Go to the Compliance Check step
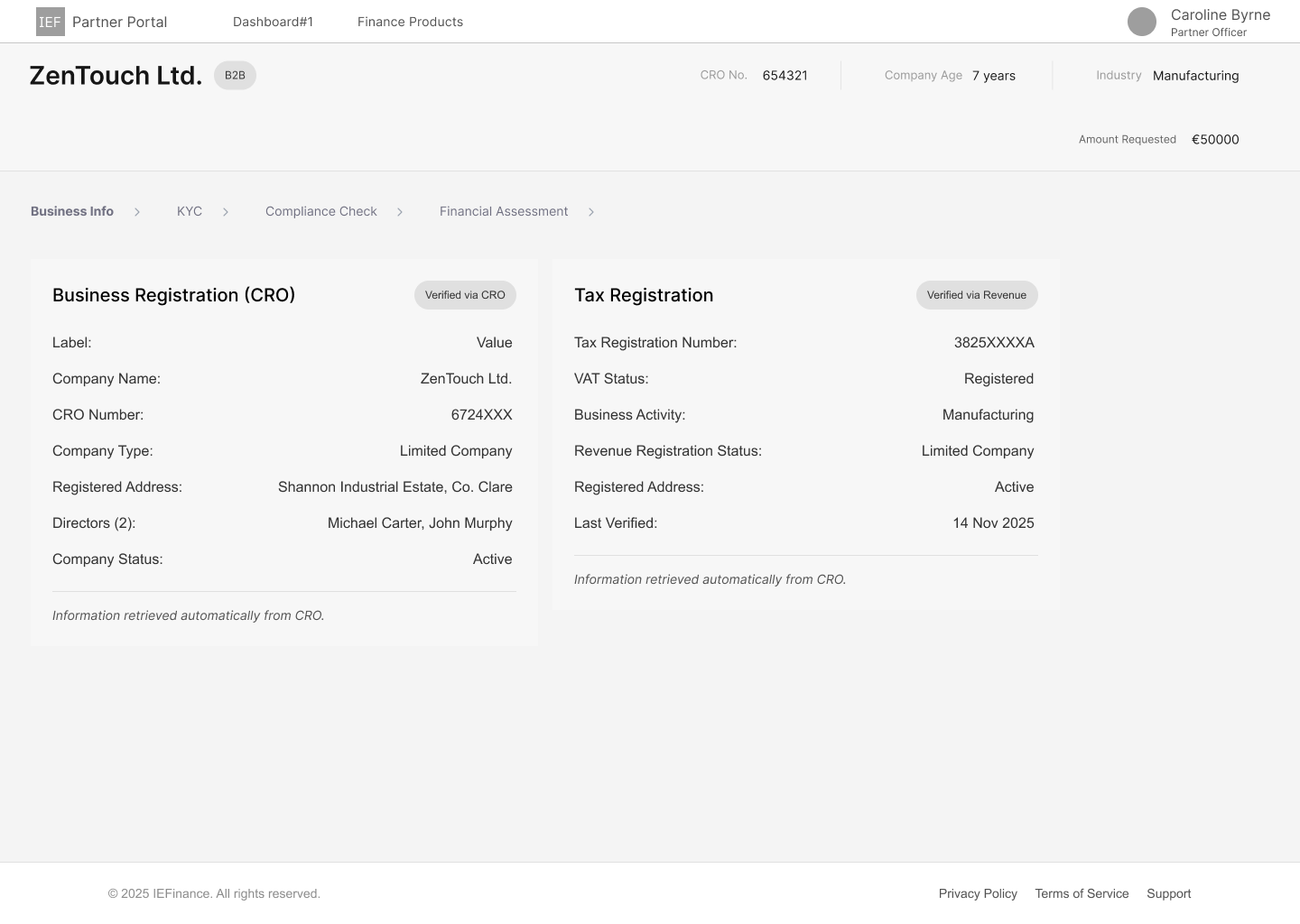The image size is (1300, 924). pos(320,211)
